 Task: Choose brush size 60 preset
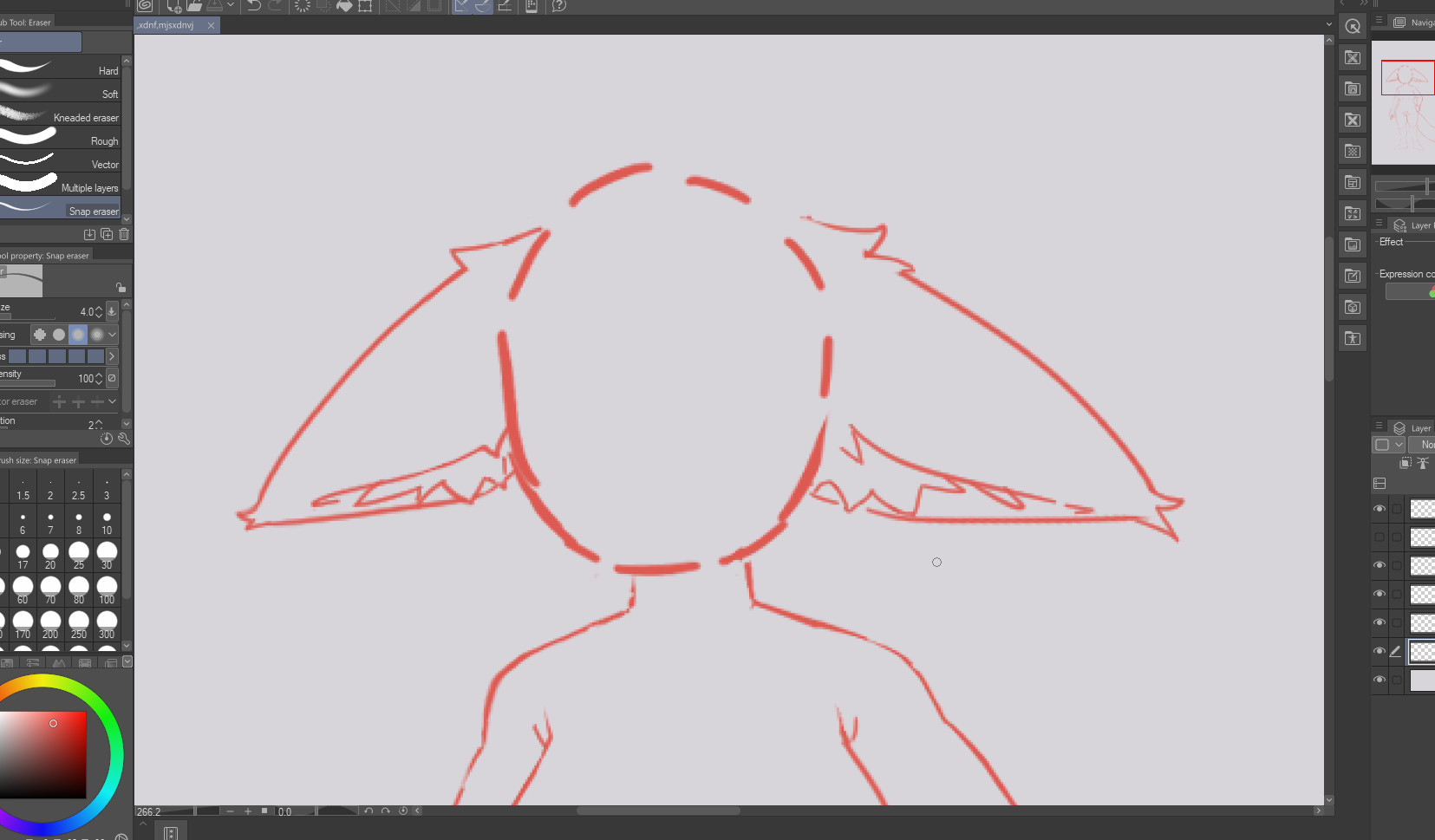[x=23, y=590]
